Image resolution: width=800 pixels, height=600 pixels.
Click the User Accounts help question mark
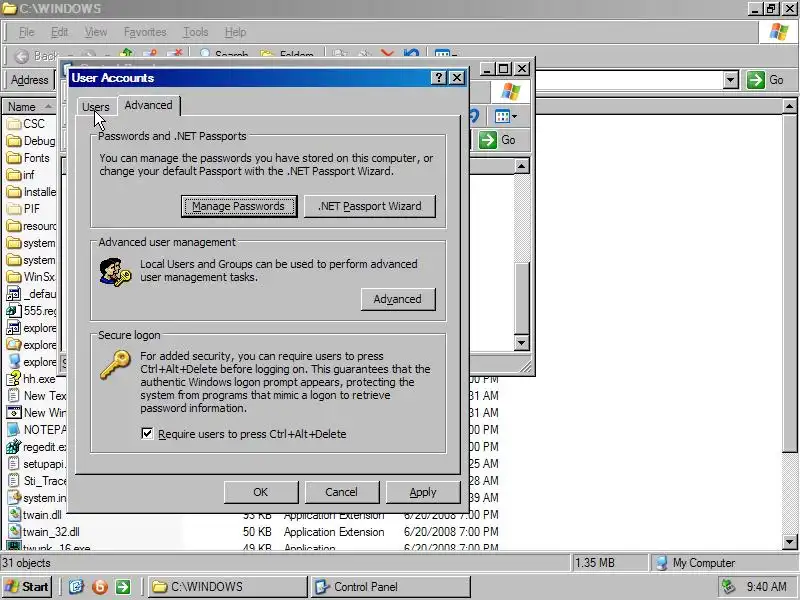[x=439, y=78]
